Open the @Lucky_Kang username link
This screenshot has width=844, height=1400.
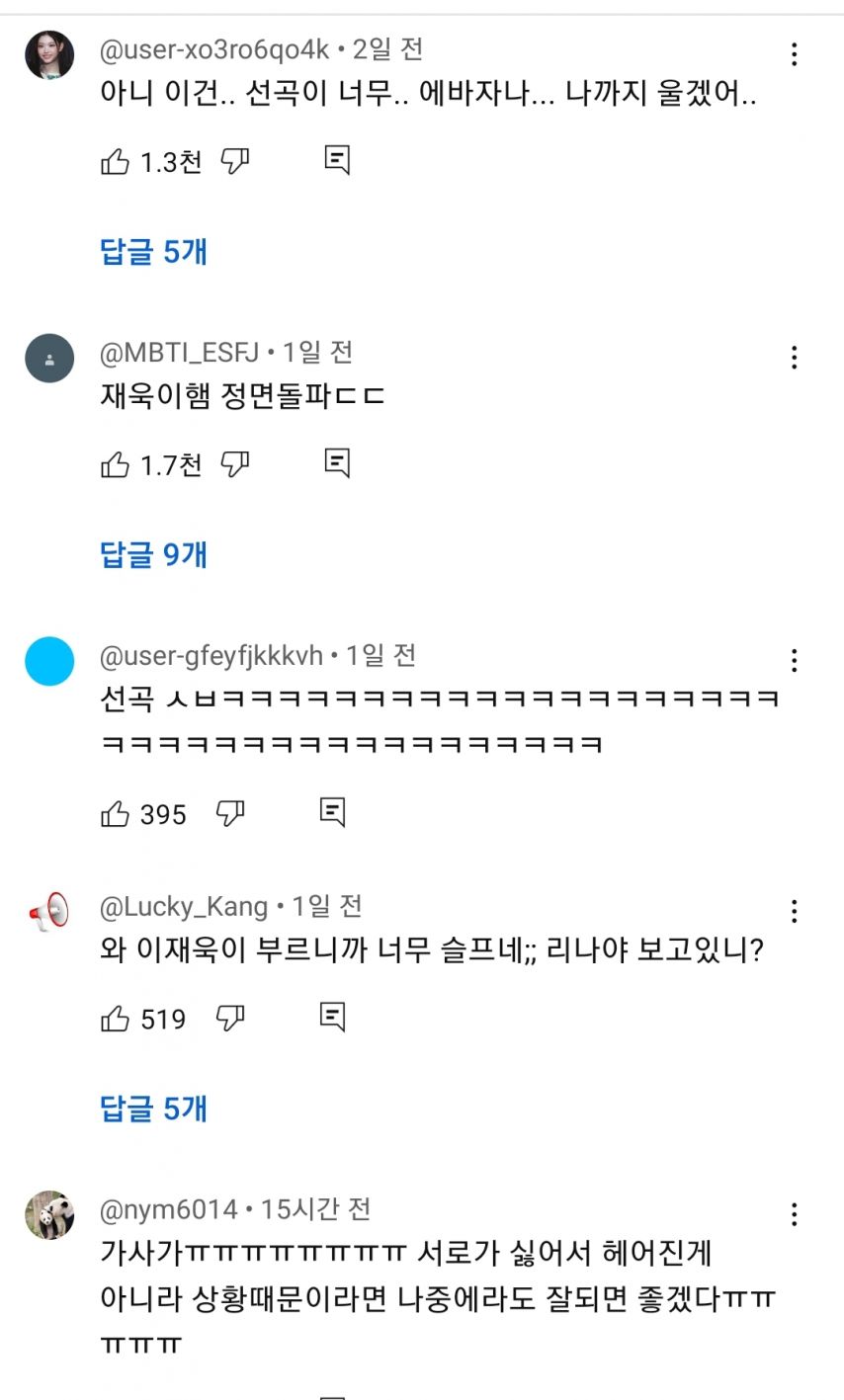click(x=184, y=907)
